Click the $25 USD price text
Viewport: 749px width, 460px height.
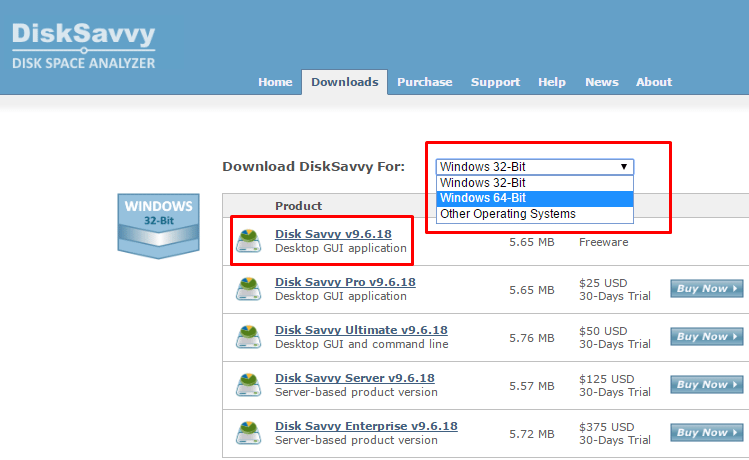(x=603, y=283)
